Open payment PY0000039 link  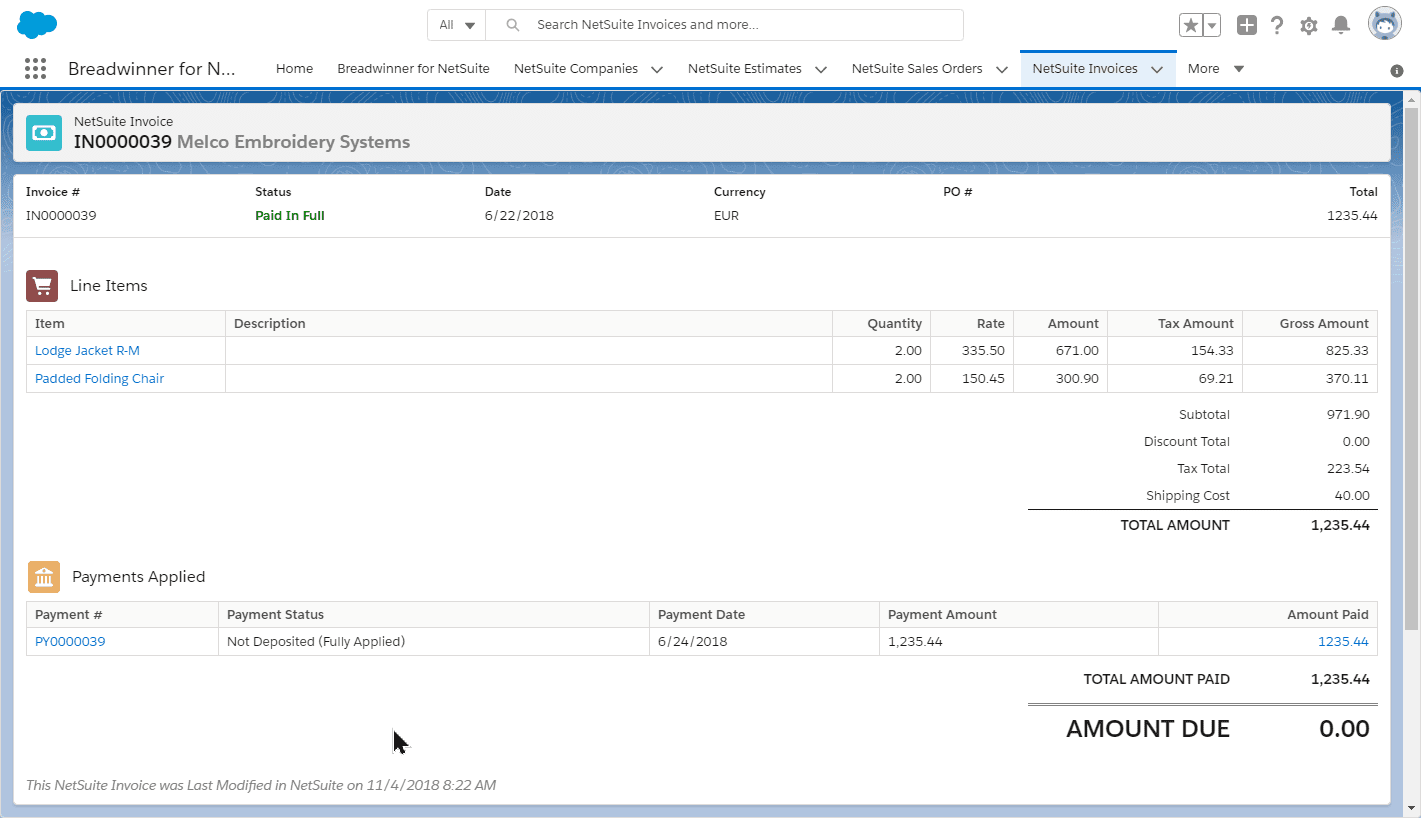click(x=70, y=642)
